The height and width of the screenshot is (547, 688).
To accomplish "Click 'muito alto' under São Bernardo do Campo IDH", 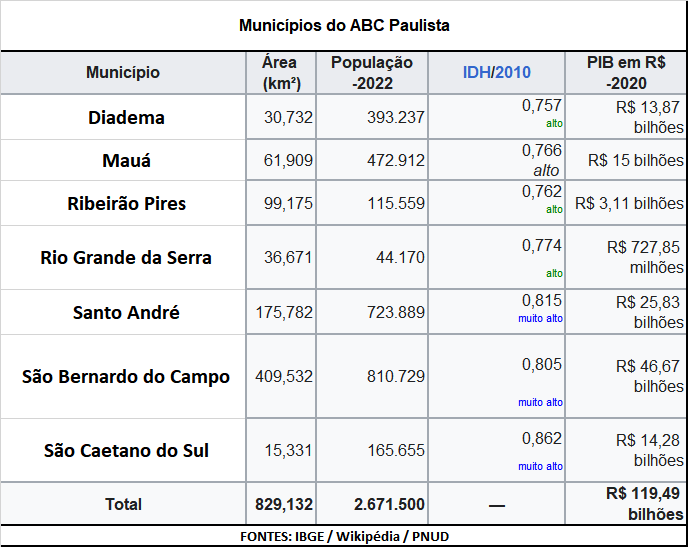I will [540, 402].
